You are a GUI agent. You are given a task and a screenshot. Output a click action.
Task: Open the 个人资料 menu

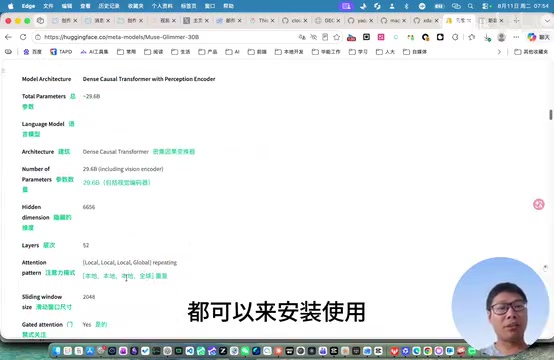click(162, 6)
